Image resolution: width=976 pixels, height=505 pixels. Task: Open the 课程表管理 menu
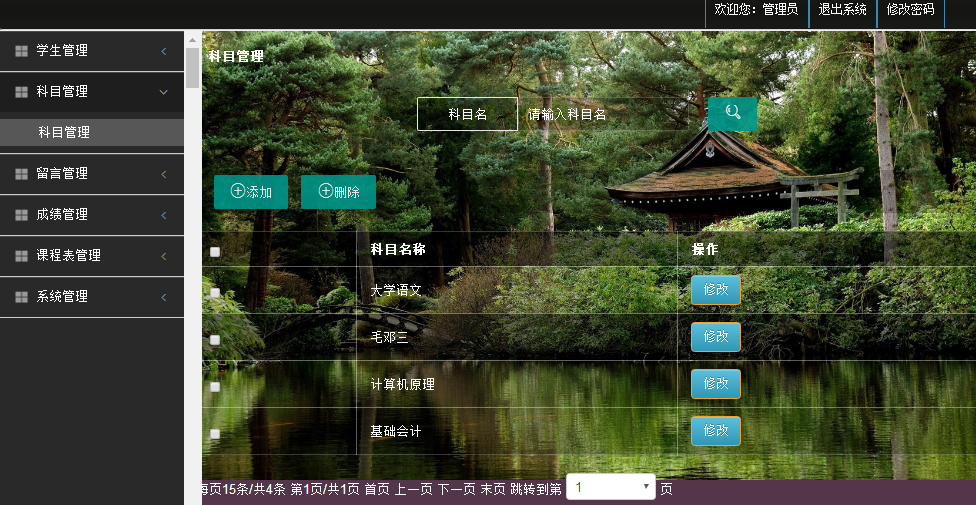pyautogui.click(x=92, y=256)
